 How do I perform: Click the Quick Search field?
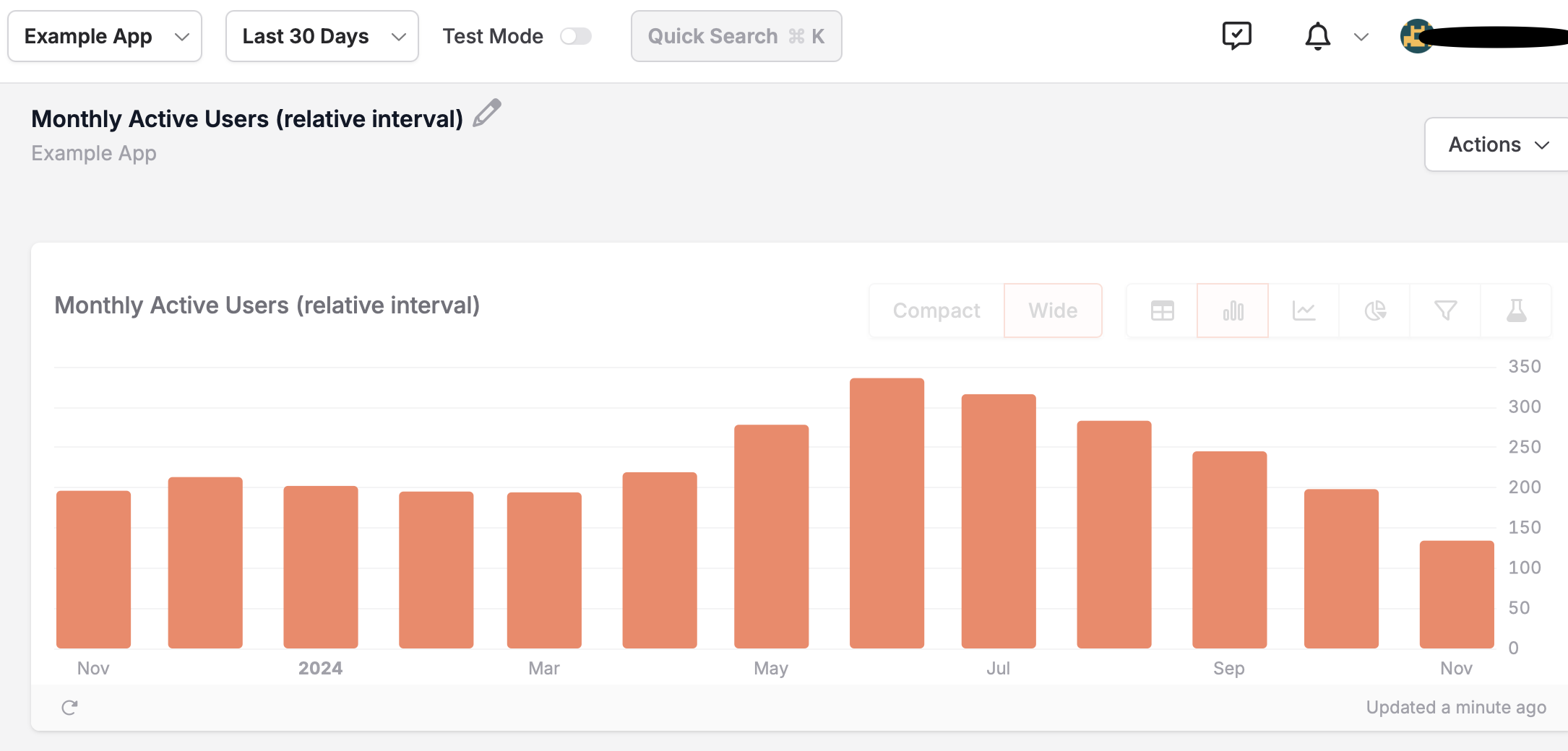(736, 36)
